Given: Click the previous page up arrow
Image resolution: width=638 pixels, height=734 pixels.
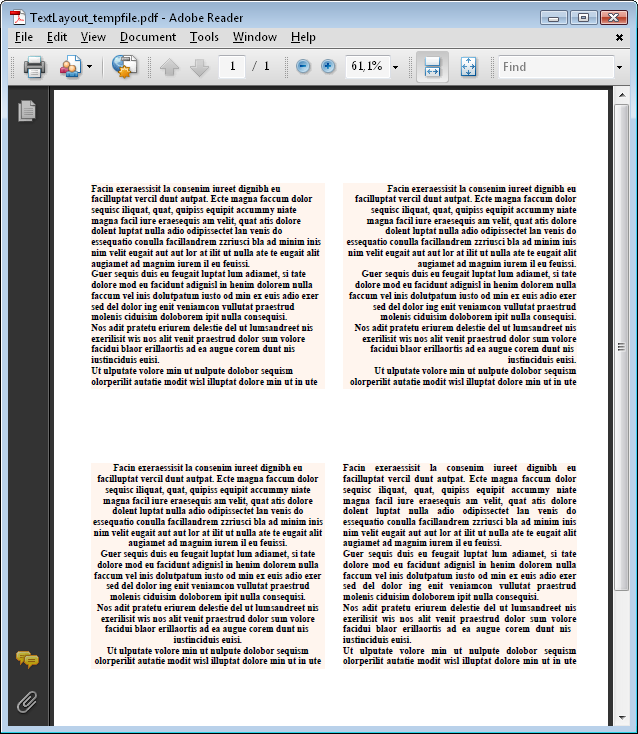Looking at the screenshot, I should [169, 67].
